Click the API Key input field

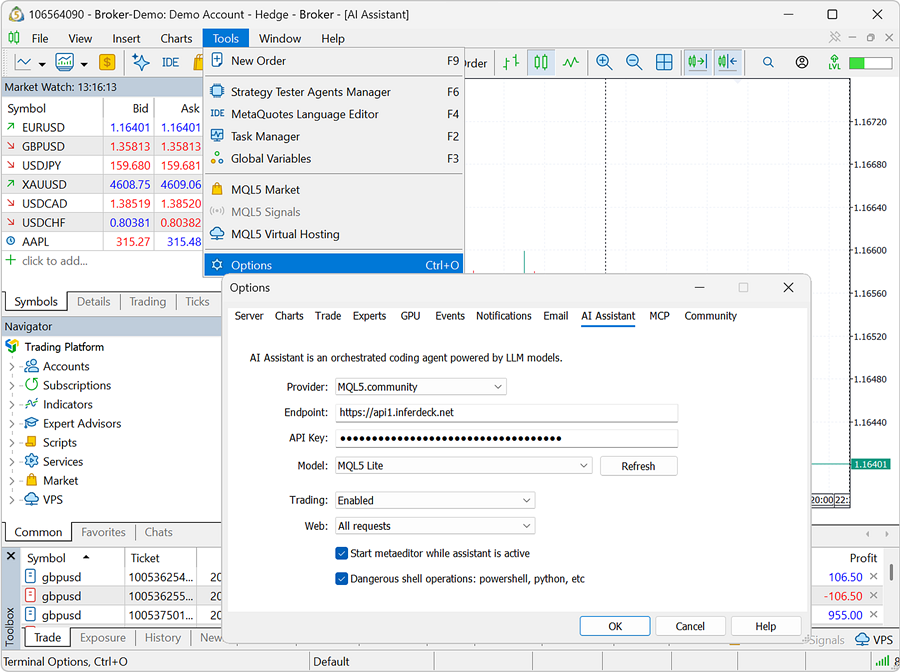point(506,438)
